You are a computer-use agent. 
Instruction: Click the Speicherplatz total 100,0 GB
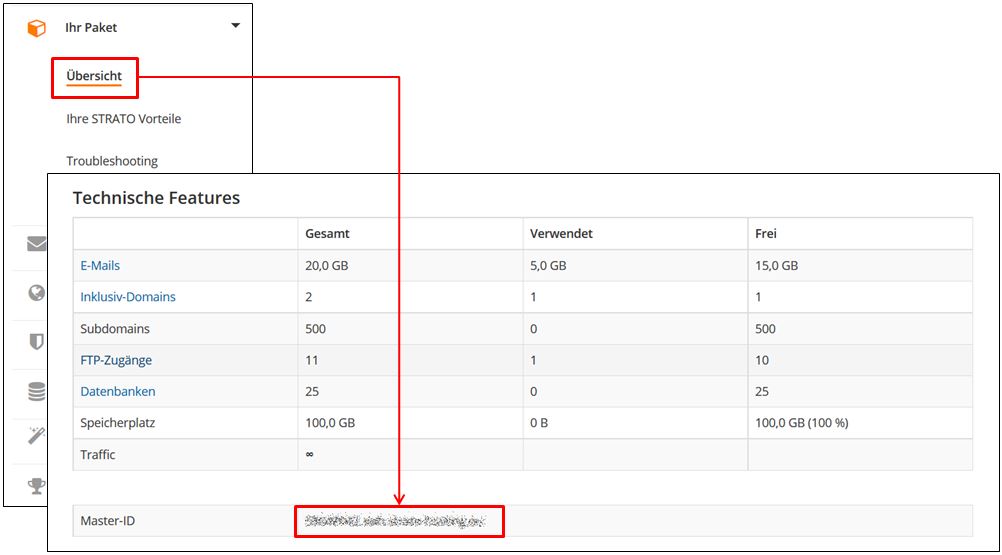330,423
